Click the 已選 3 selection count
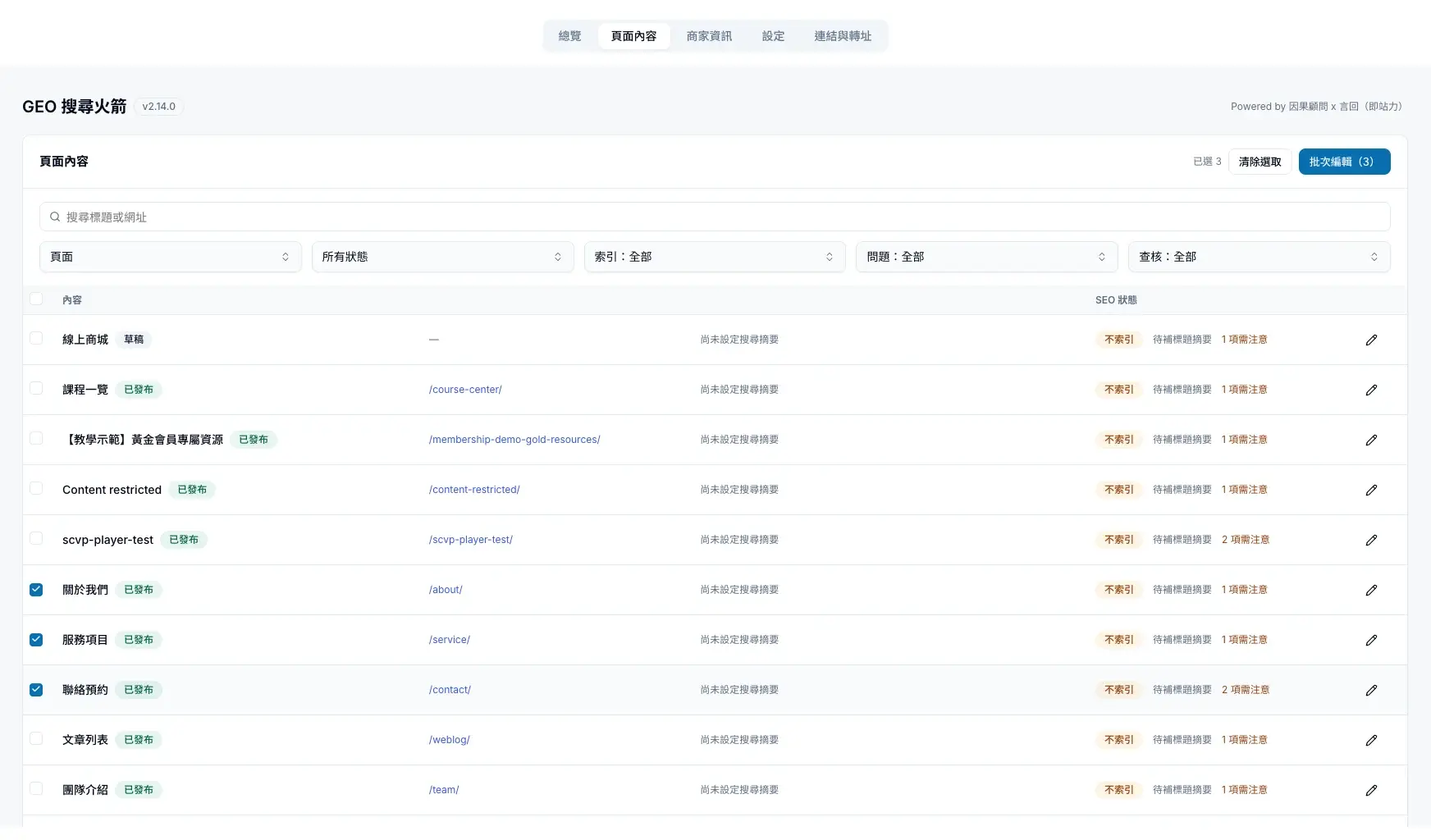The width and height of the screenshot is (1431, 840). pyautogui.click(x=1207, y=162)
